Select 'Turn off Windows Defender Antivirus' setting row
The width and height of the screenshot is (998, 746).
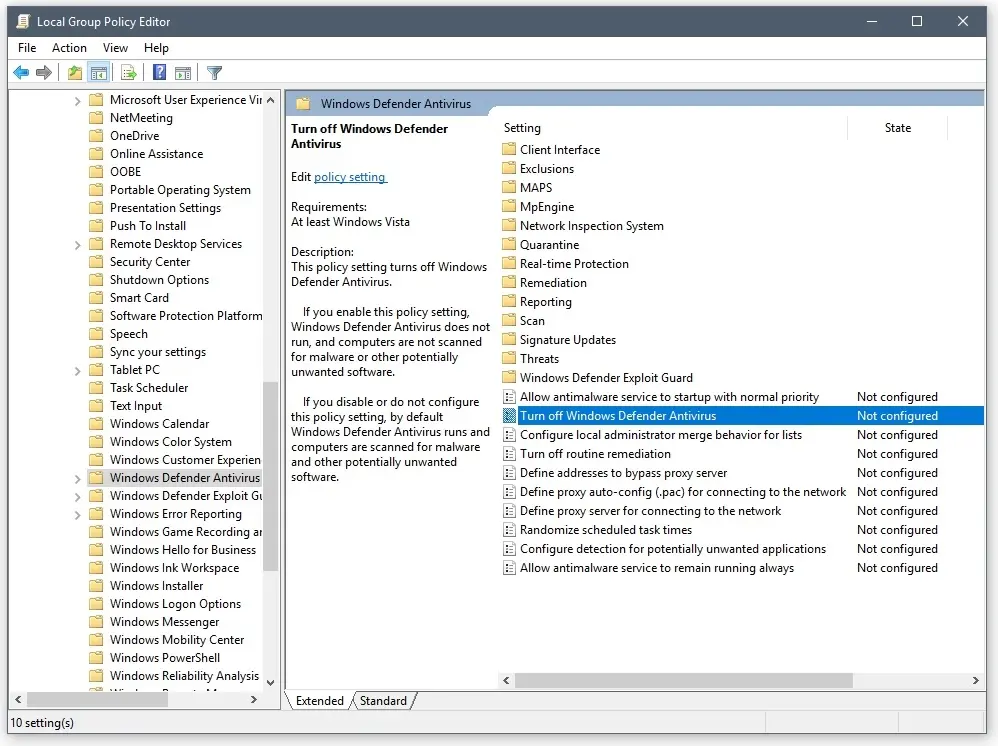click(x=742, y=416)
